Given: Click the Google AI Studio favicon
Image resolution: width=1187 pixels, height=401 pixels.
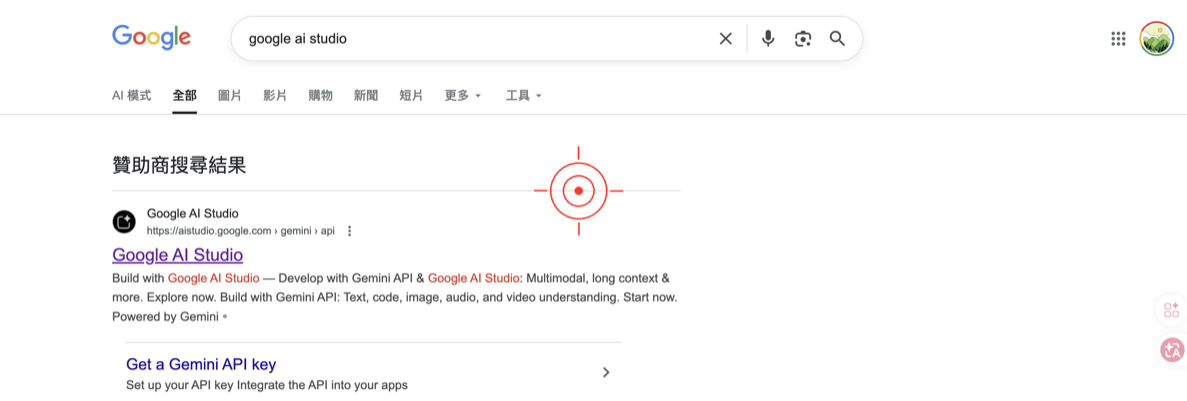Looking at the screenshot, I should 124,222.
